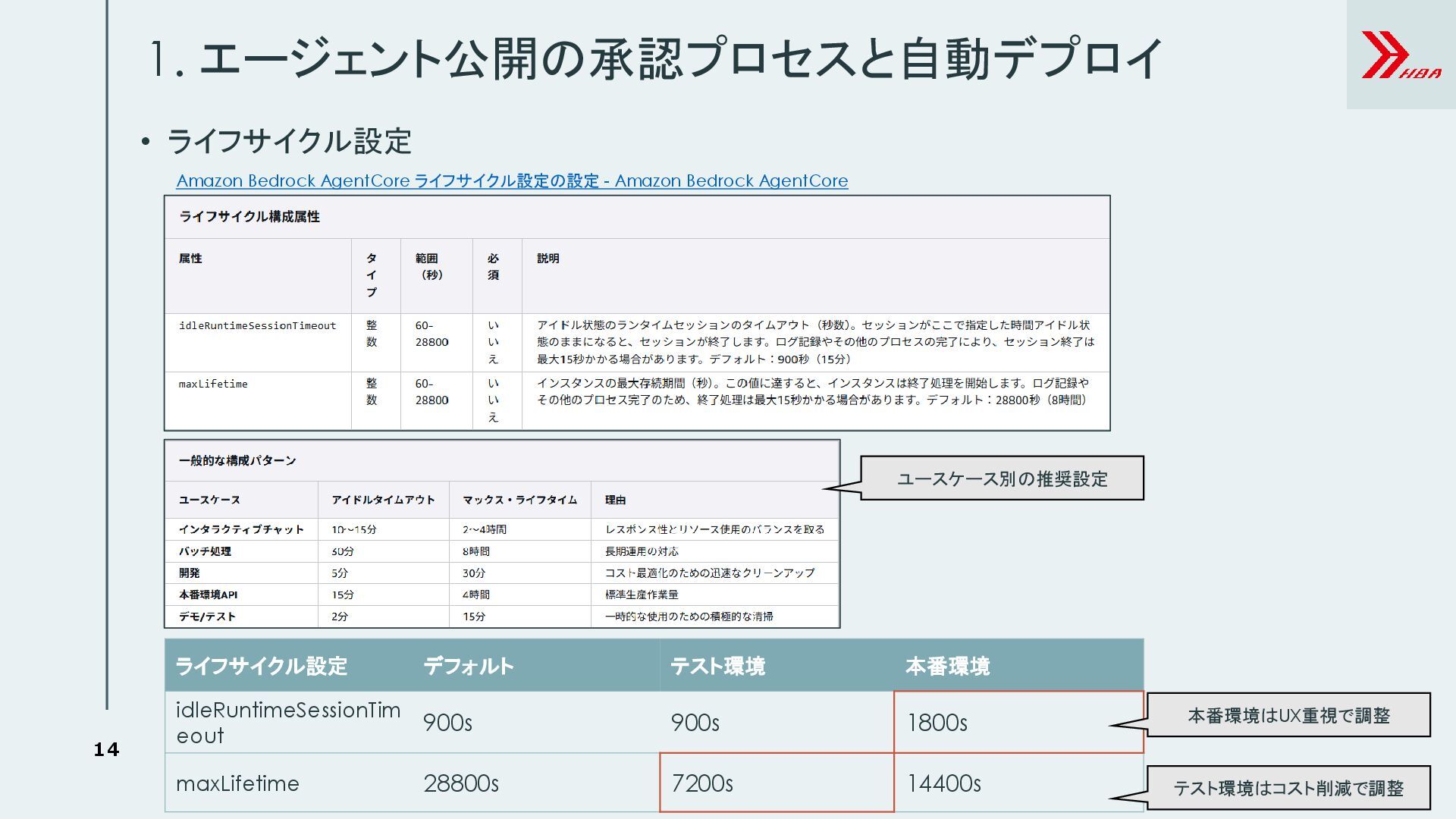Click the slide title heading text

tap(655, 58)
